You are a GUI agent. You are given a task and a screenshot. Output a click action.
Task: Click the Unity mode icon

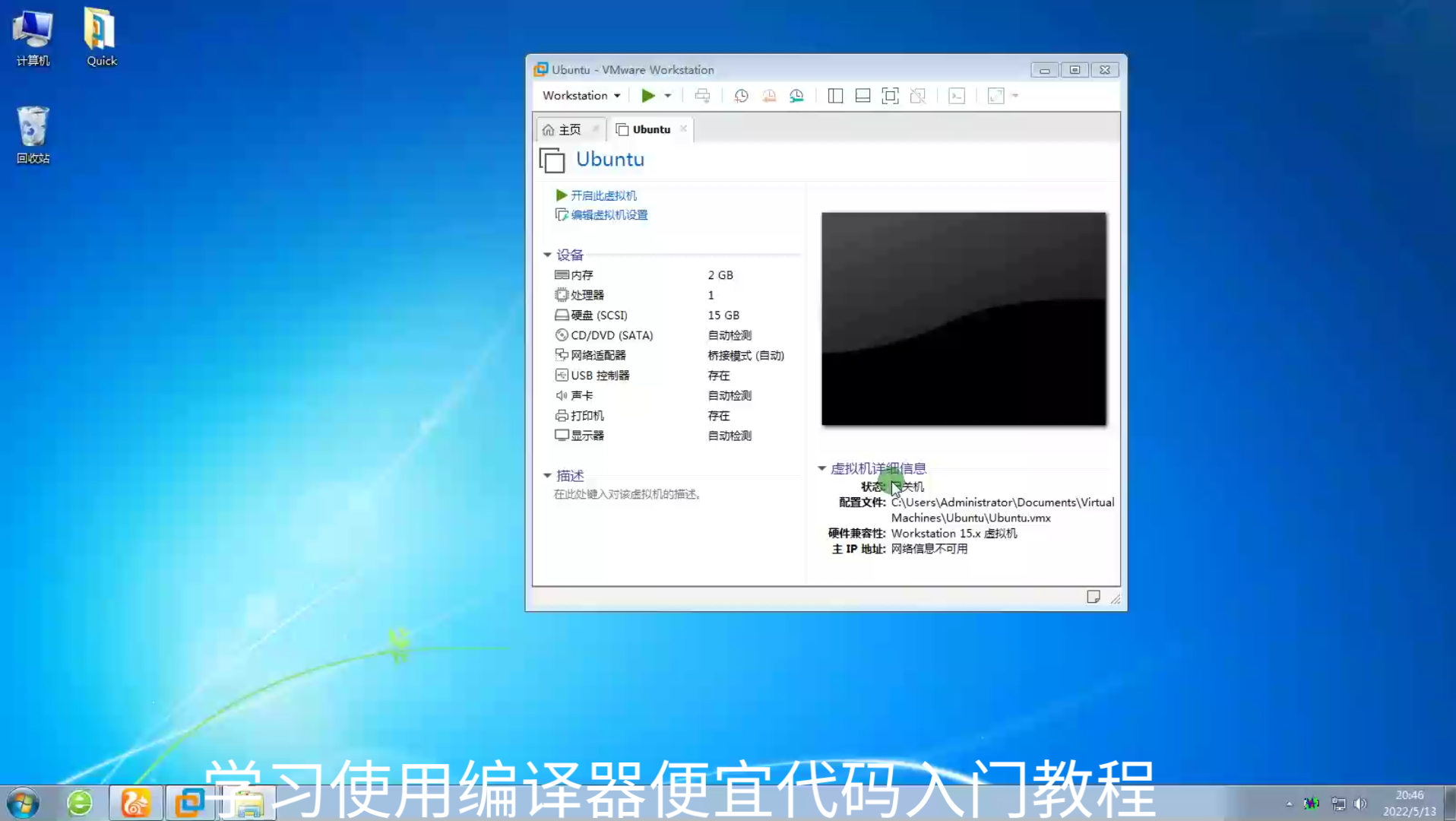pos(918,96)
